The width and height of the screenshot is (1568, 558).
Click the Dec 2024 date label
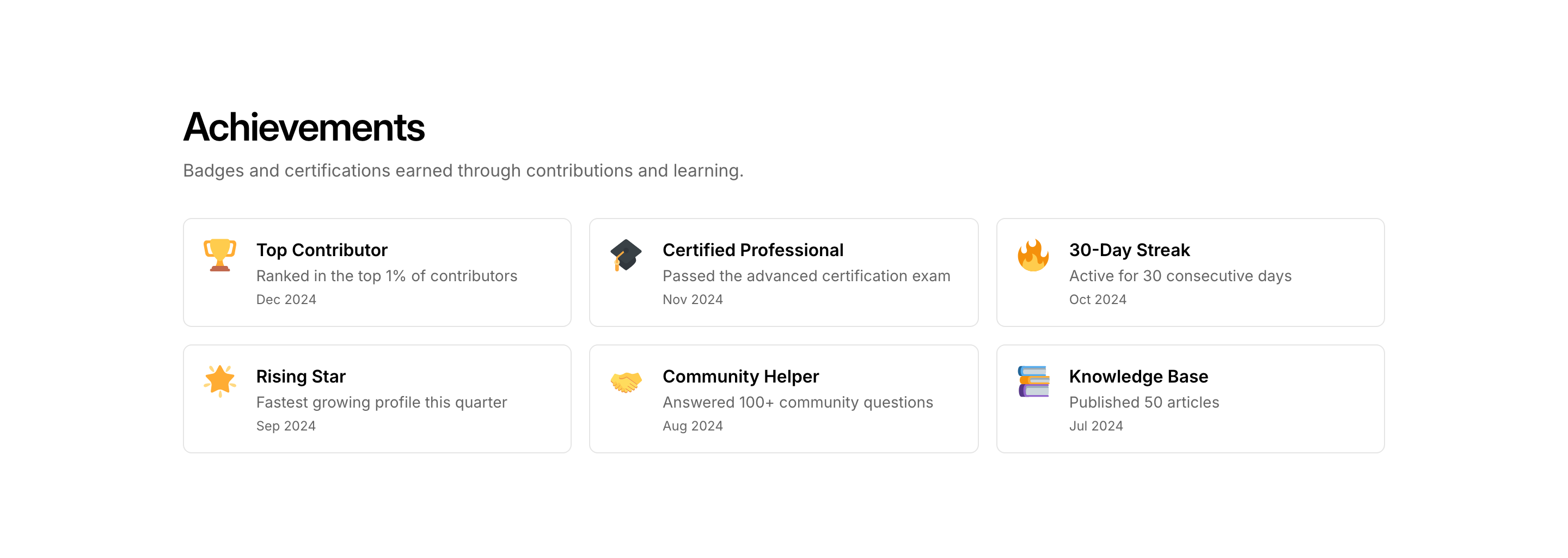[x=286, y=300]
